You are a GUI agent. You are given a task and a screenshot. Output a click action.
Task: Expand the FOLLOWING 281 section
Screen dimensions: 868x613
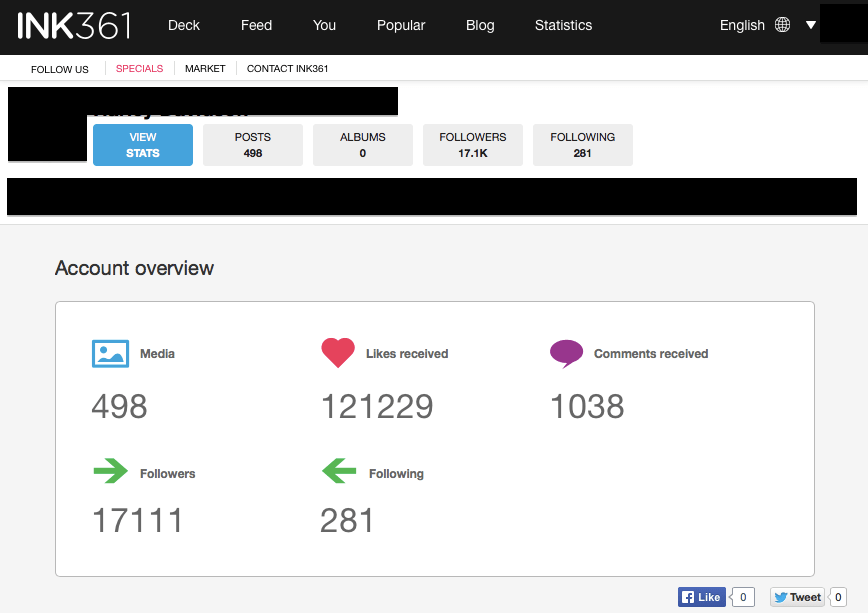[x=582, y=144]
